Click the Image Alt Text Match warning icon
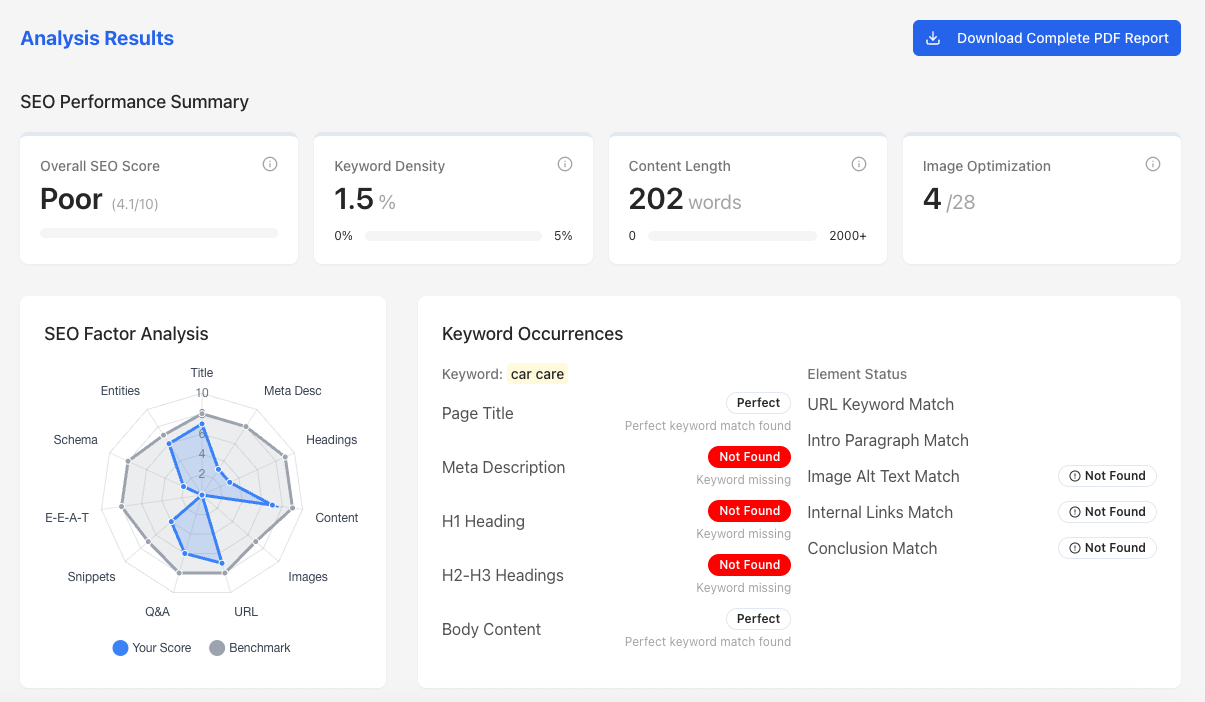Screen dimensions: 1205x702 click(1075, 476)
